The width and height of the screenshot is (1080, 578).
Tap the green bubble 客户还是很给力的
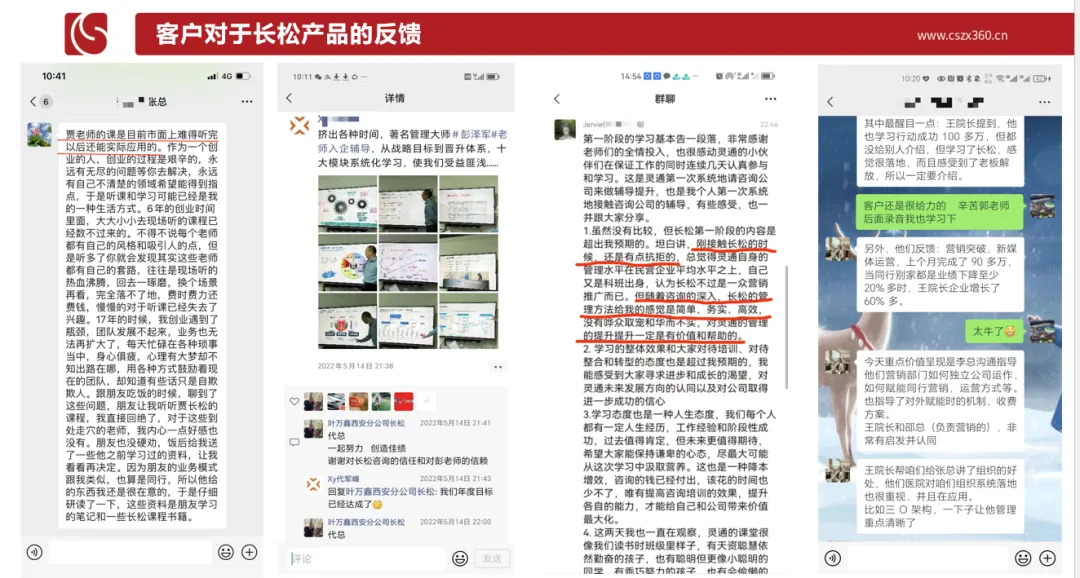pyautogui.click(x=939, y=212)
